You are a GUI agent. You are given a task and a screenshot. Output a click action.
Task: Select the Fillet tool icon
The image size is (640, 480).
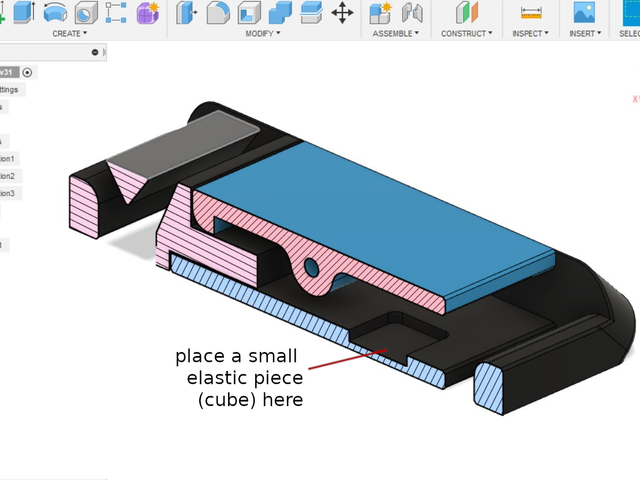pyautogui.click(x=218, y=12)
